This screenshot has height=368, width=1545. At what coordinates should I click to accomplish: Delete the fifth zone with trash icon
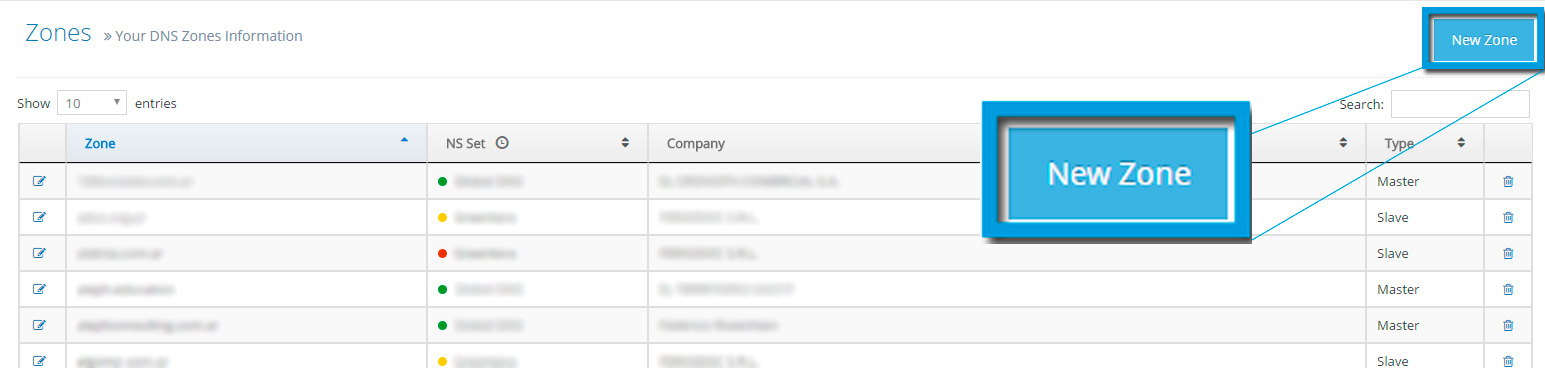pos(1508,325)
